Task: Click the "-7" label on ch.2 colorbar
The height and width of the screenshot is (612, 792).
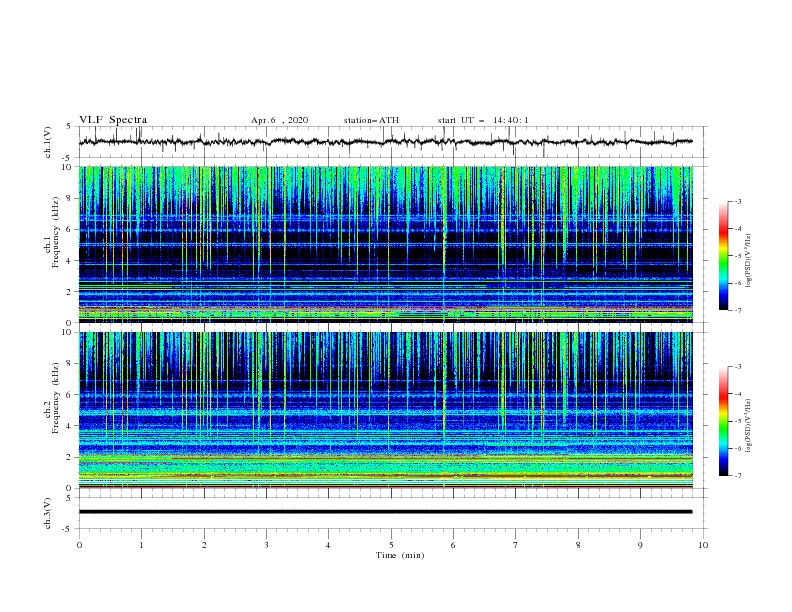Action: pos(737,476)
